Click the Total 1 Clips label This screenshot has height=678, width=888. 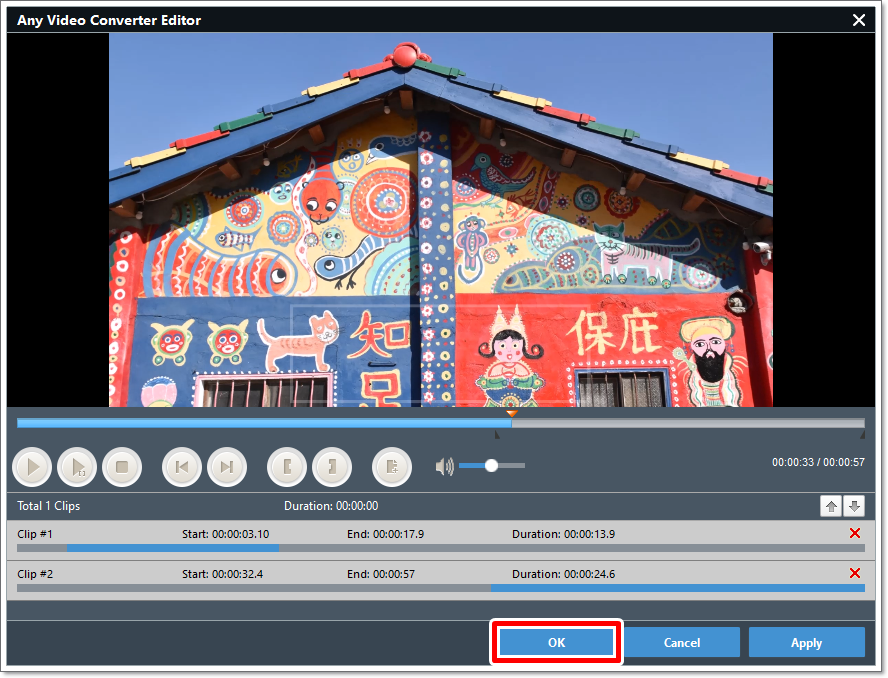pos(49,506)
